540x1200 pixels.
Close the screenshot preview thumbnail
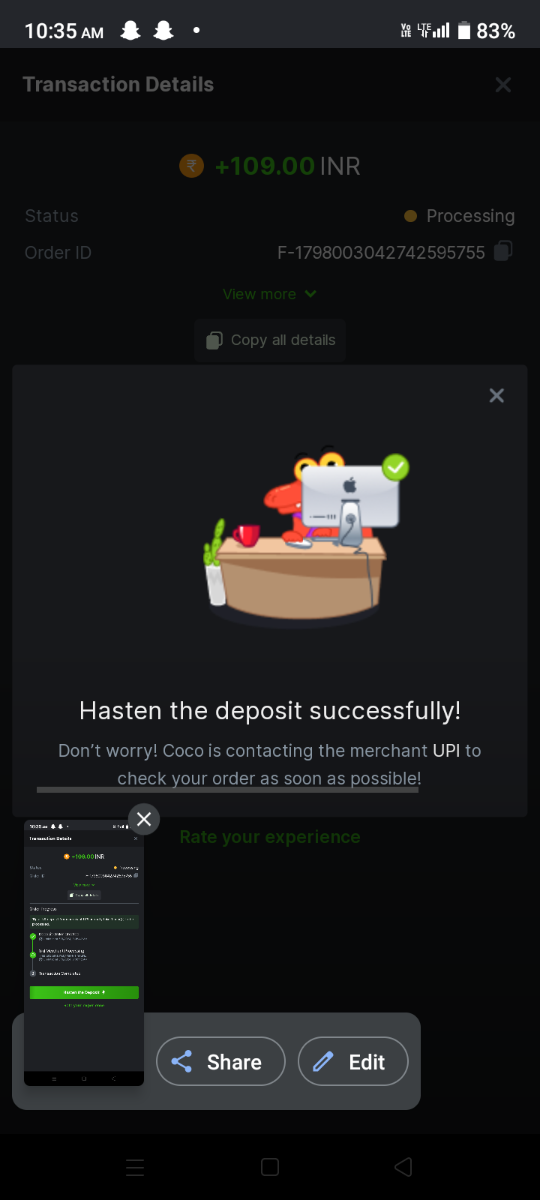tap(144, 819)
